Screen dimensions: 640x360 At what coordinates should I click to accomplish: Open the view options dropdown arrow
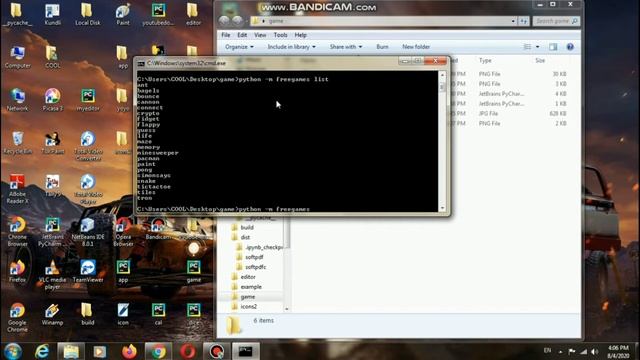[x=538, y=47]
